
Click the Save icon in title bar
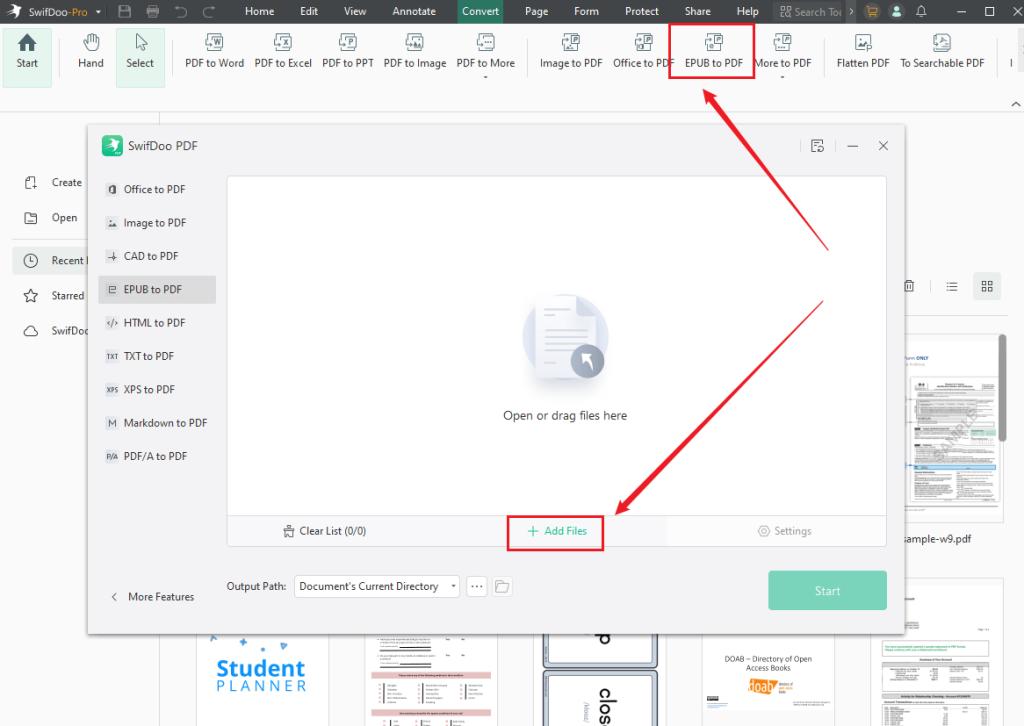125,12
